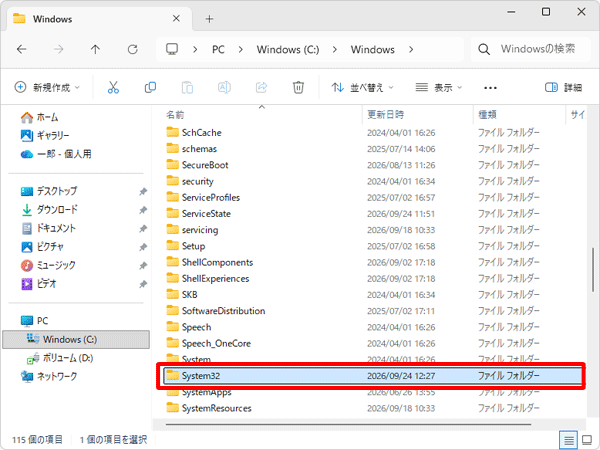Open デスクトップ in quick access
This screenshot has height=450, width=600.
49,191
